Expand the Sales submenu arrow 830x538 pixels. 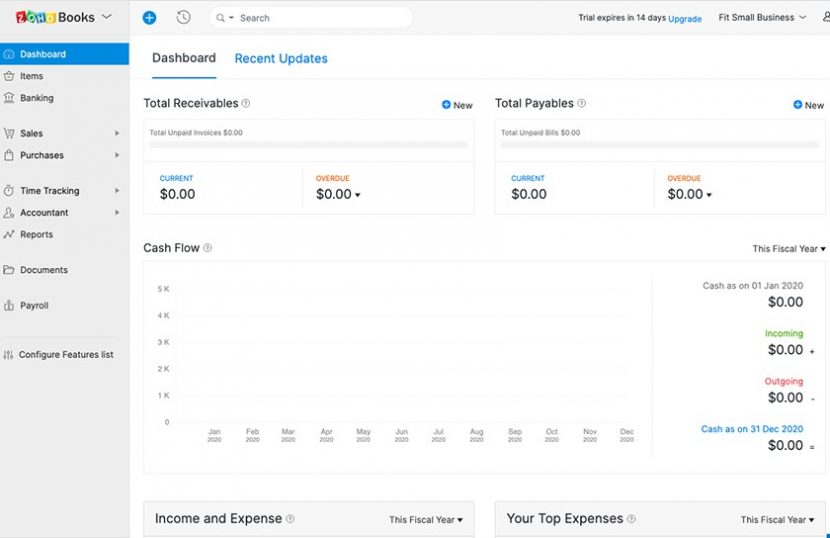[x=117, y=133]
